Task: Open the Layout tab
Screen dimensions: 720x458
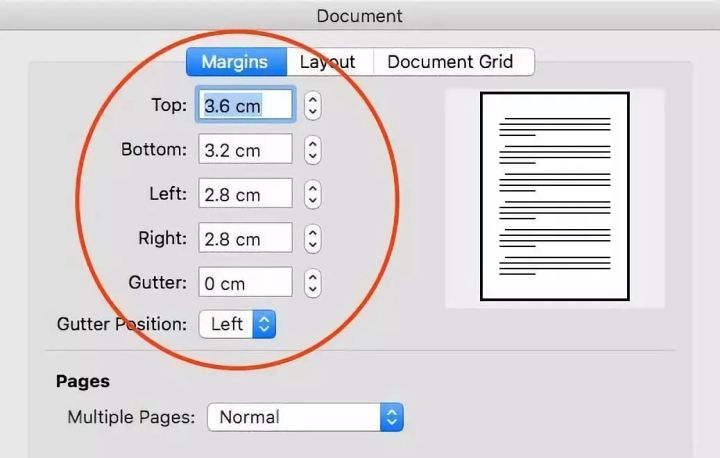Action: tap(330, 62)
